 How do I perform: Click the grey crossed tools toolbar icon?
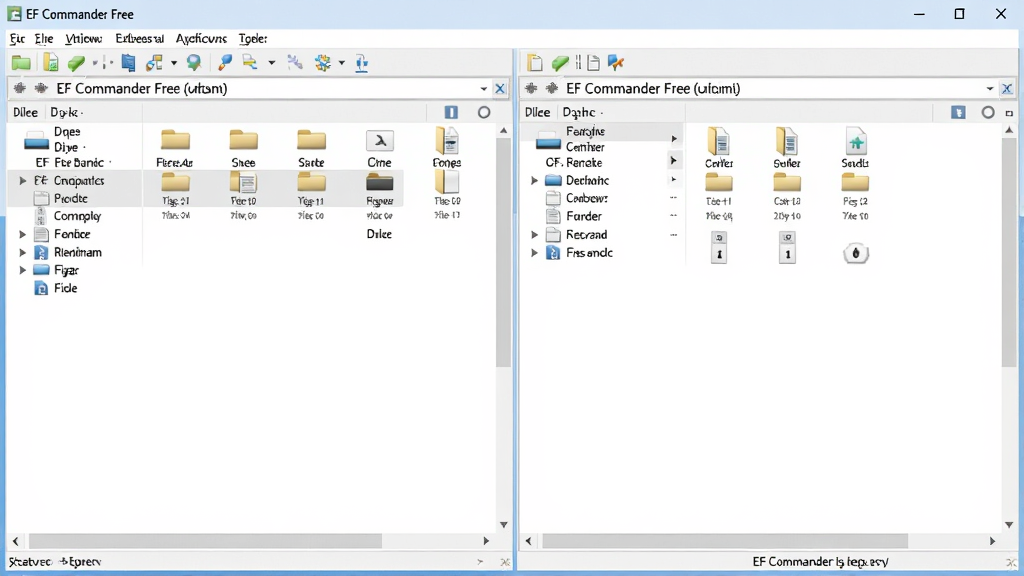[x=295, y=63]
